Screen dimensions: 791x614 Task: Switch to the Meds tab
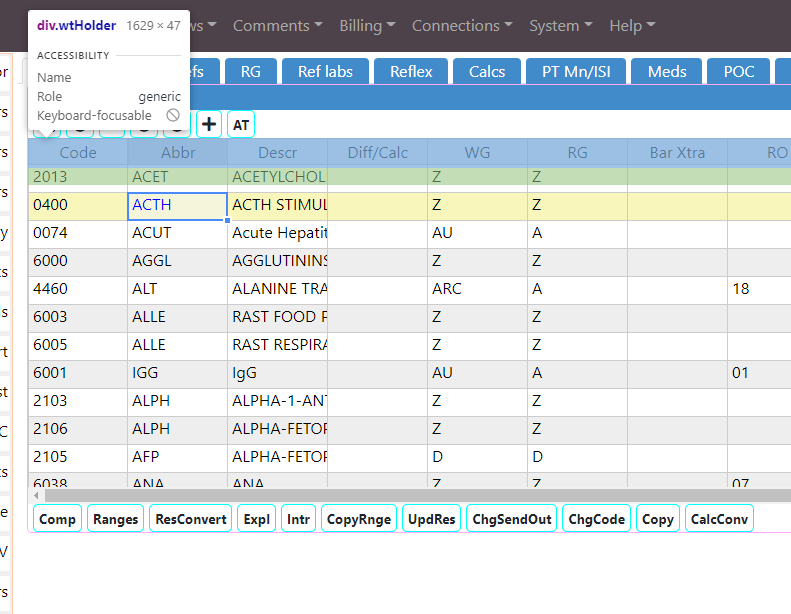coord(667,72)
